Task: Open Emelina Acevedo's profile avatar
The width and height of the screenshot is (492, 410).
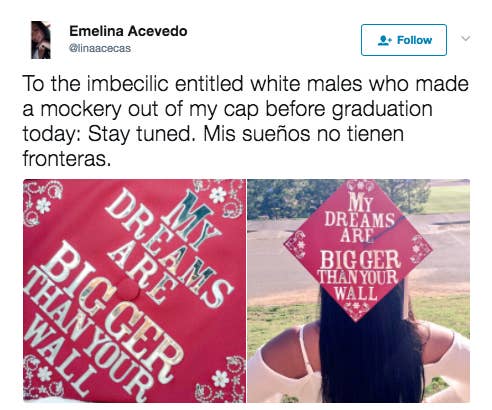Action: pos(41,40)
